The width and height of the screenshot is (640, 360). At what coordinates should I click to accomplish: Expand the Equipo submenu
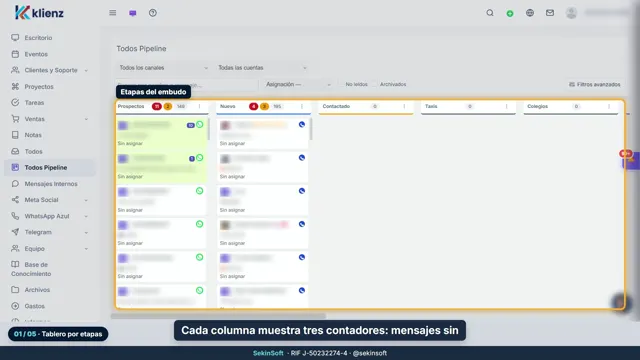(x=86, y=249)
